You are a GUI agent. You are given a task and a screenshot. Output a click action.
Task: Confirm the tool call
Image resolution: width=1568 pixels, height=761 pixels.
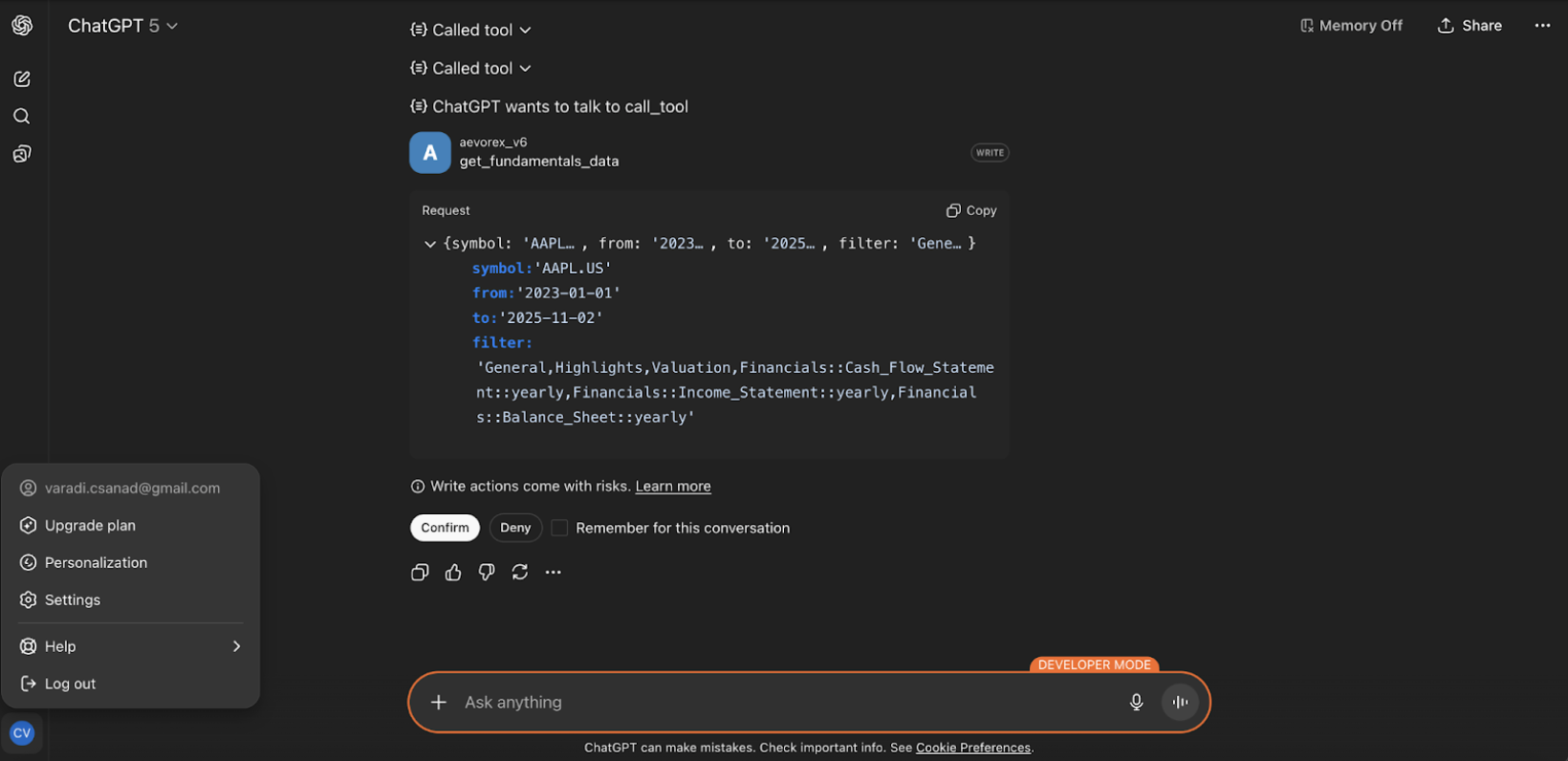click(445, 528)
